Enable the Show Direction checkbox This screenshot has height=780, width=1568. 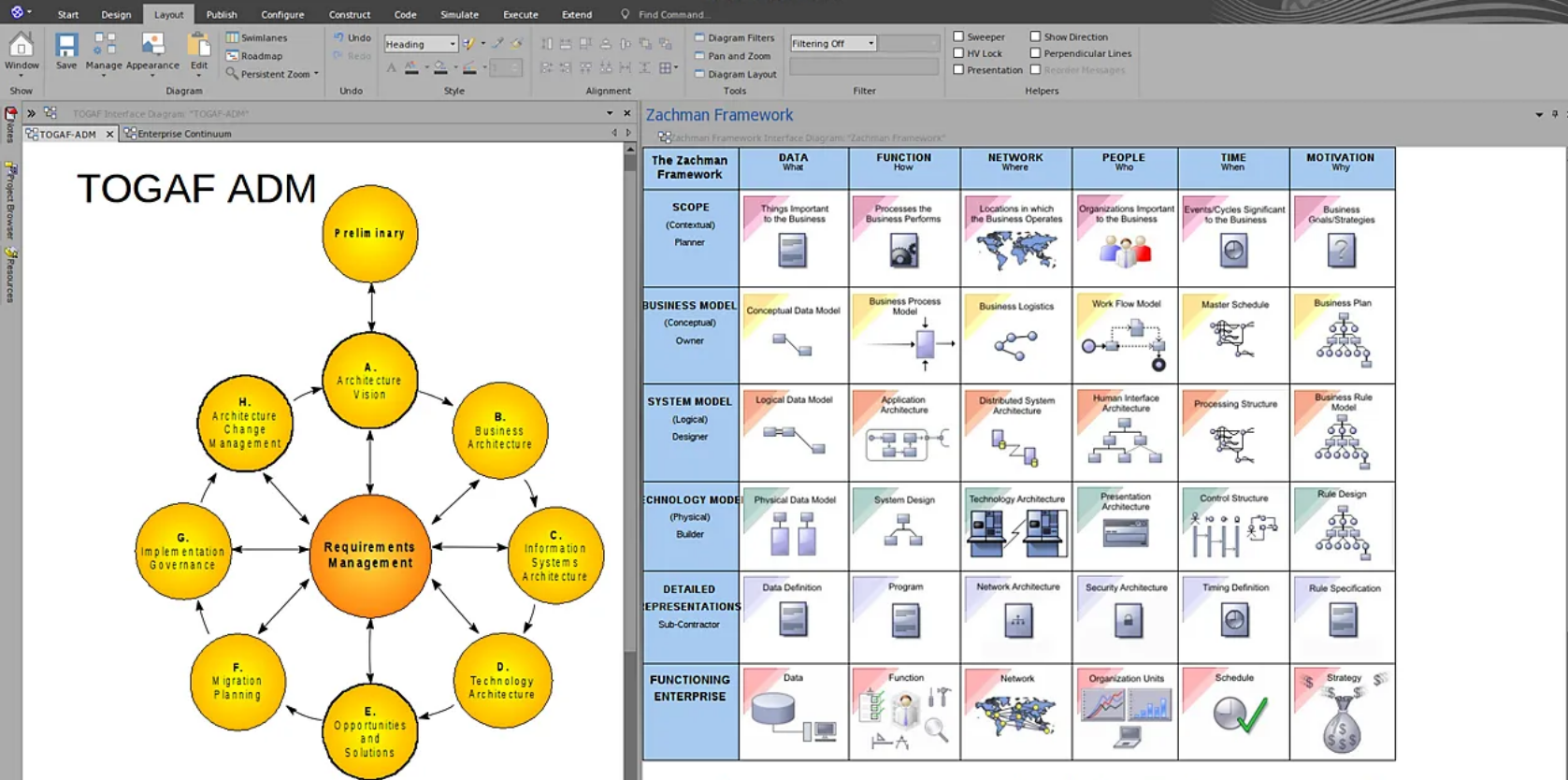click(x=1035, y=36)
